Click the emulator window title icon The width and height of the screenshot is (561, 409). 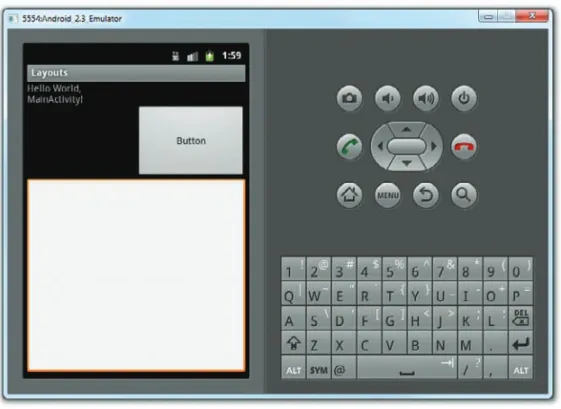tap(13, 19)
